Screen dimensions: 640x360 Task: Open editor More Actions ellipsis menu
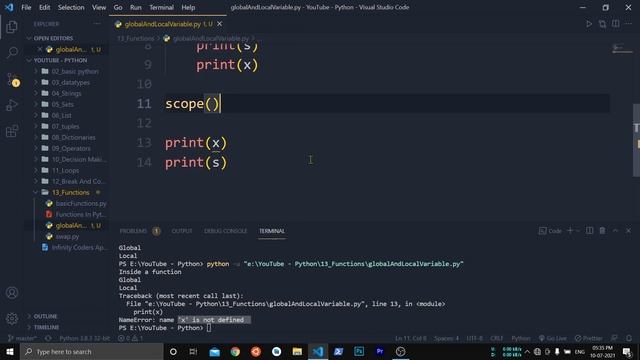pos(629,24)
